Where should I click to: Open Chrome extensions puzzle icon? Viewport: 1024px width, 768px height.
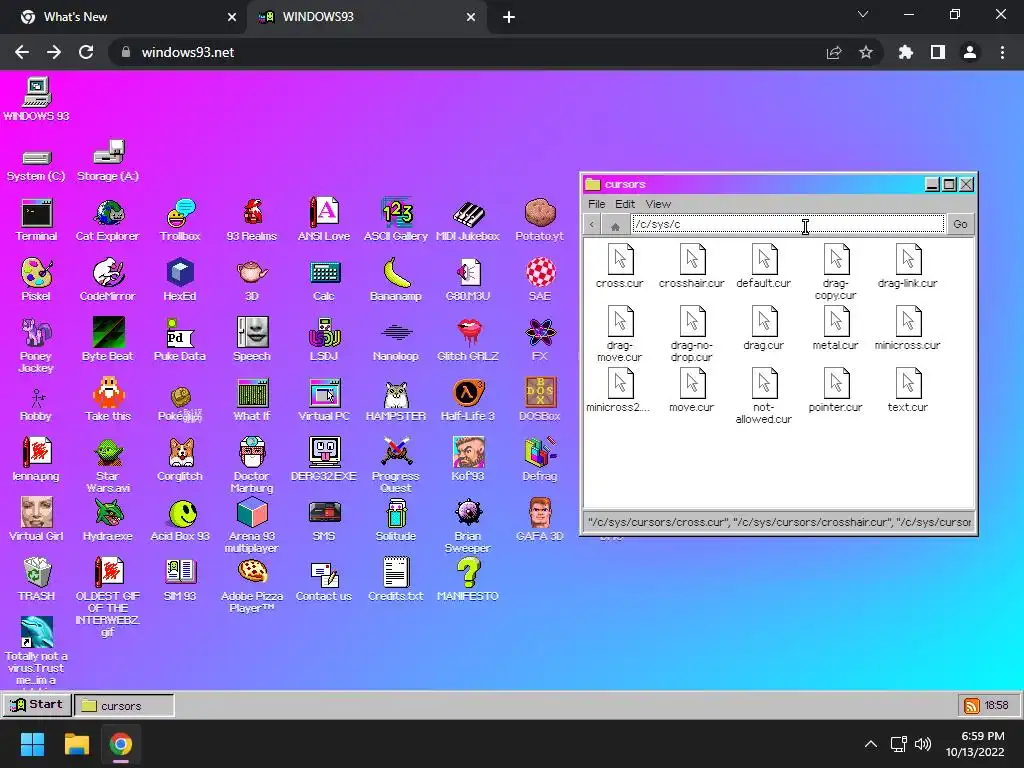[905, 52]
